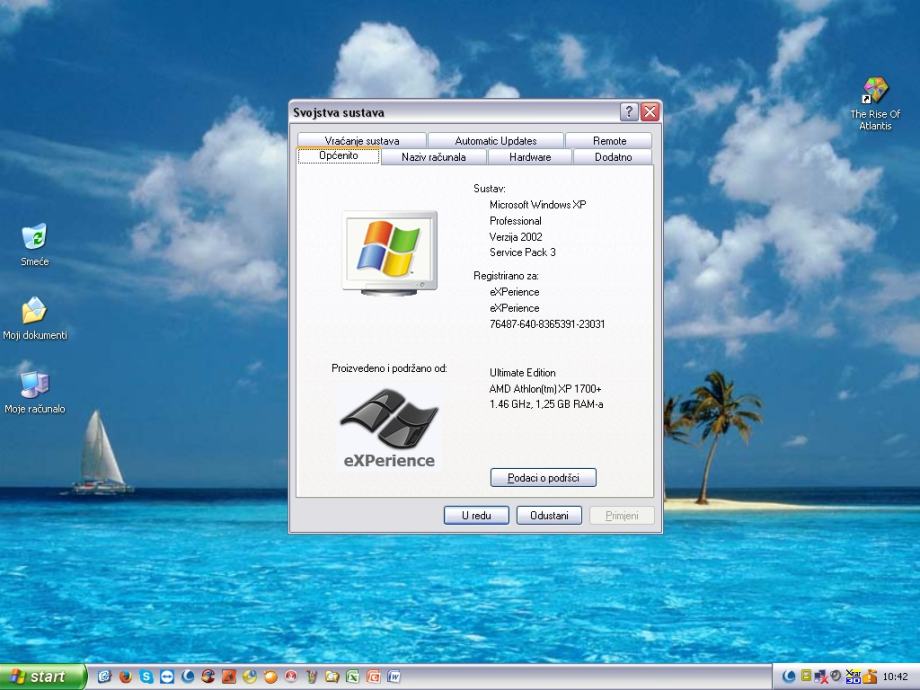Click the Service Pack 3 text

[522, 252]
